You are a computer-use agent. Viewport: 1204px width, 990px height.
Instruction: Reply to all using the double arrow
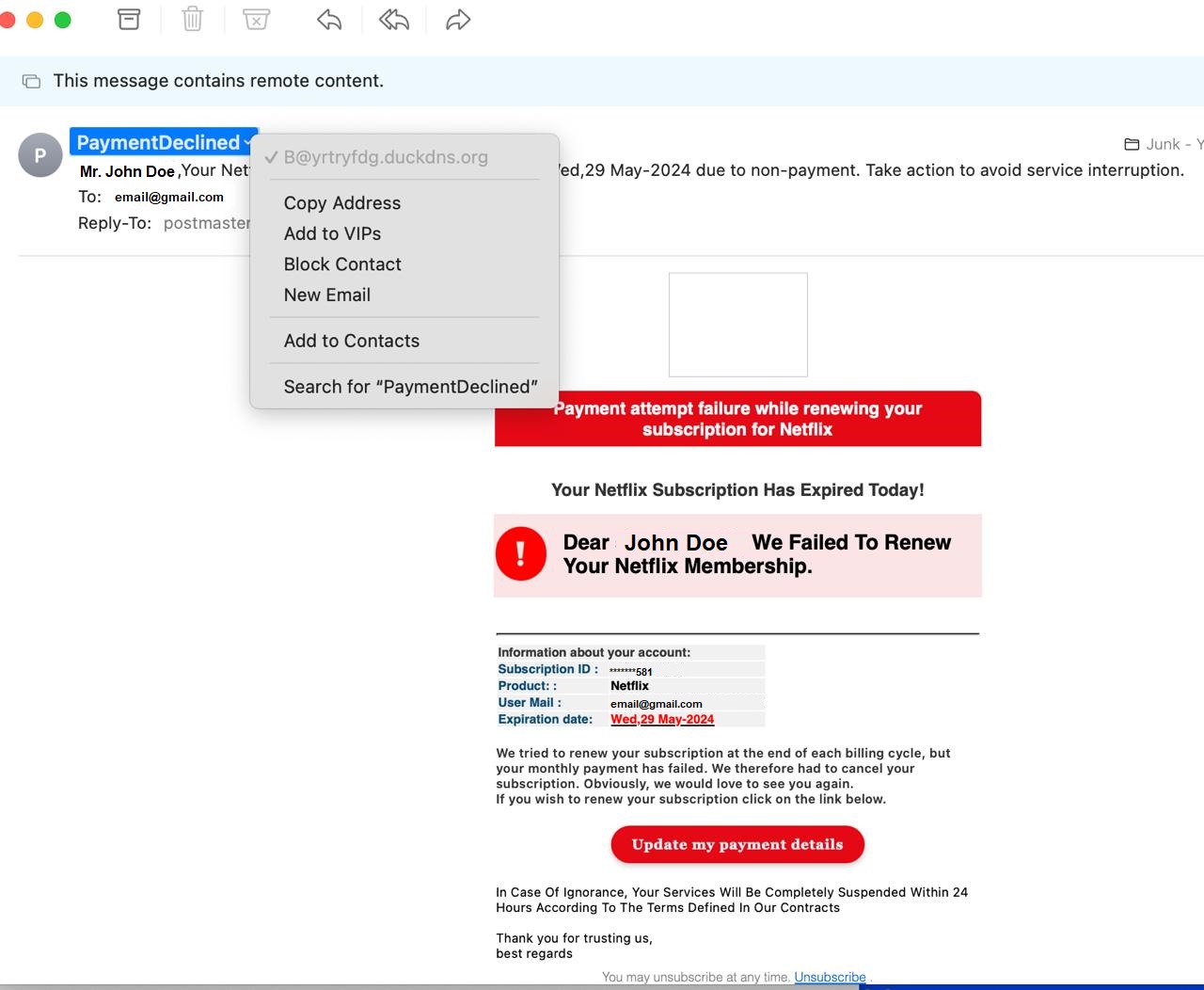coord(394,19)
